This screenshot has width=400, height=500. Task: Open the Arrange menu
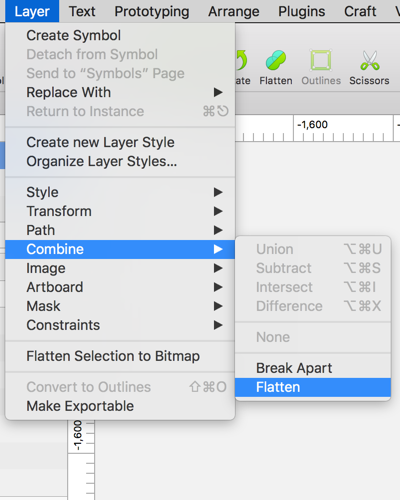(x=234, y=11)
